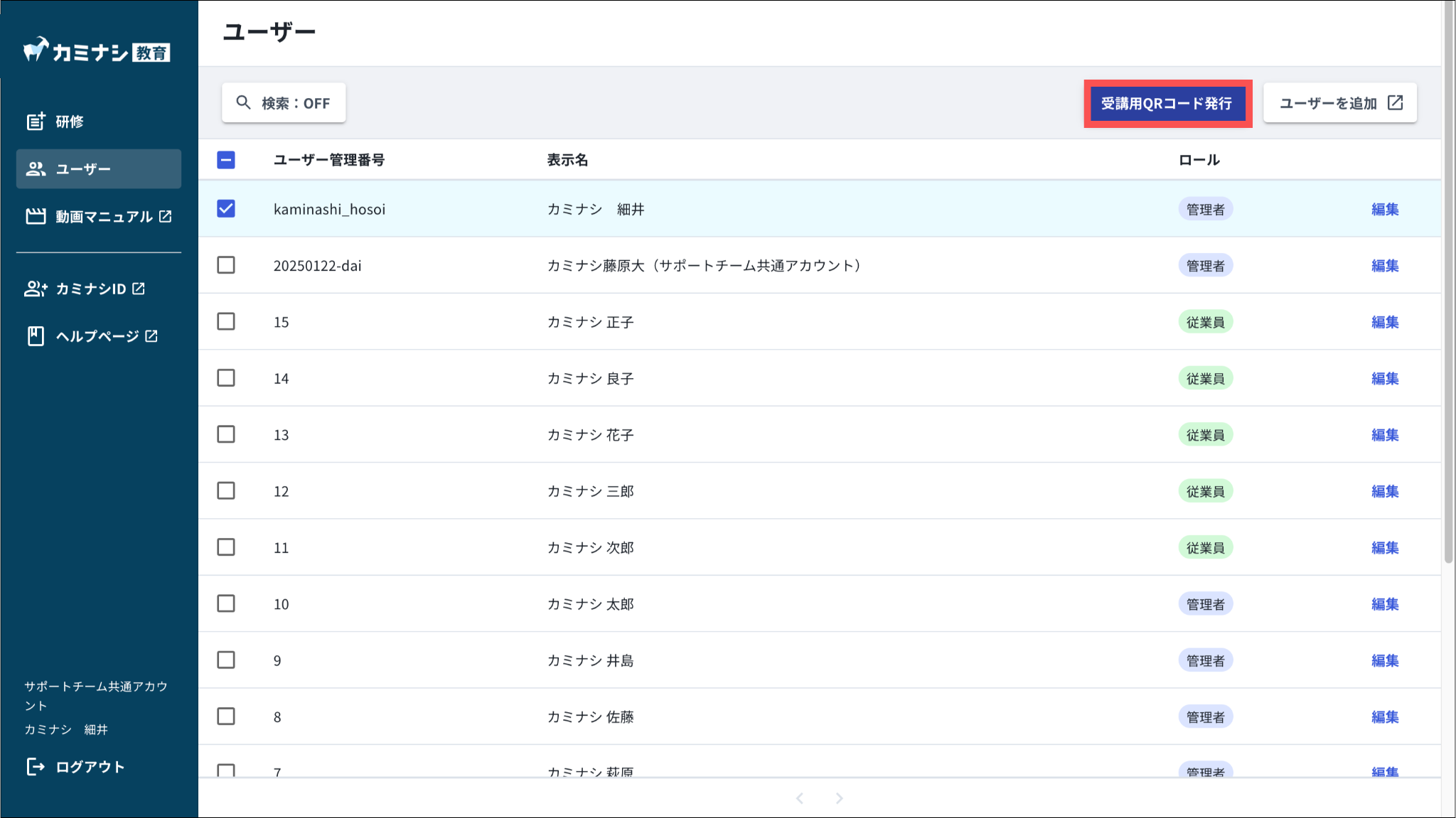Click the vertical scrollbar thumb
The image size is (1456, 818).
click(1448, 282)
